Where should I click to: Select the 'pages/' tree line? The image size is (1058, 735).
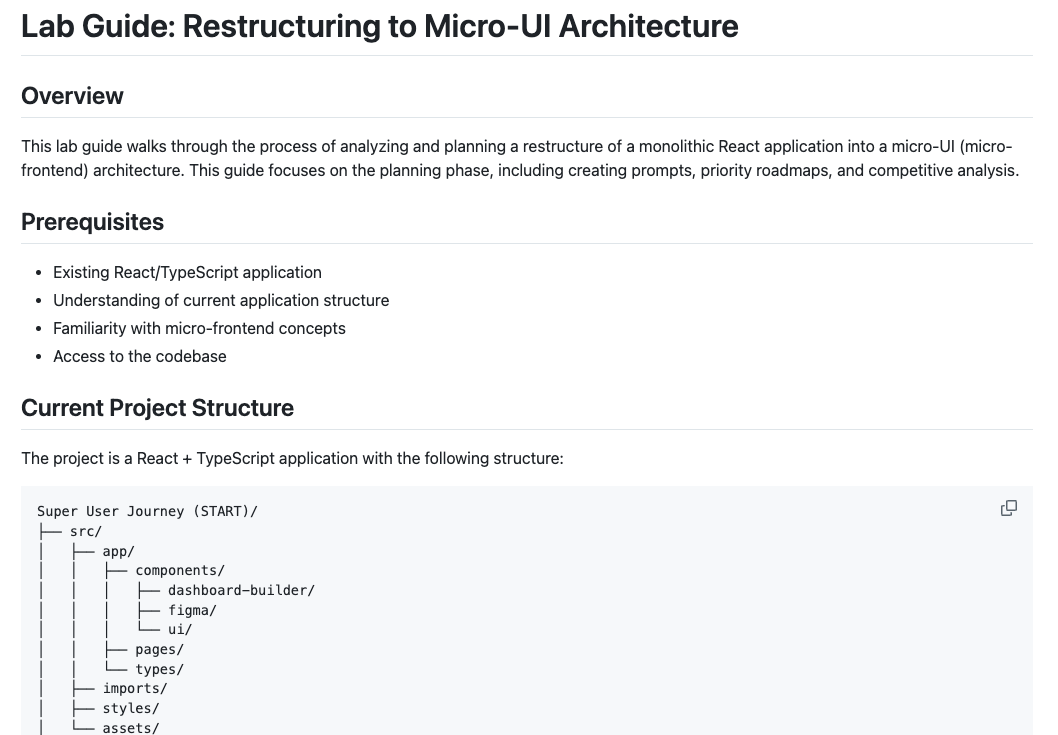point(159,649)
